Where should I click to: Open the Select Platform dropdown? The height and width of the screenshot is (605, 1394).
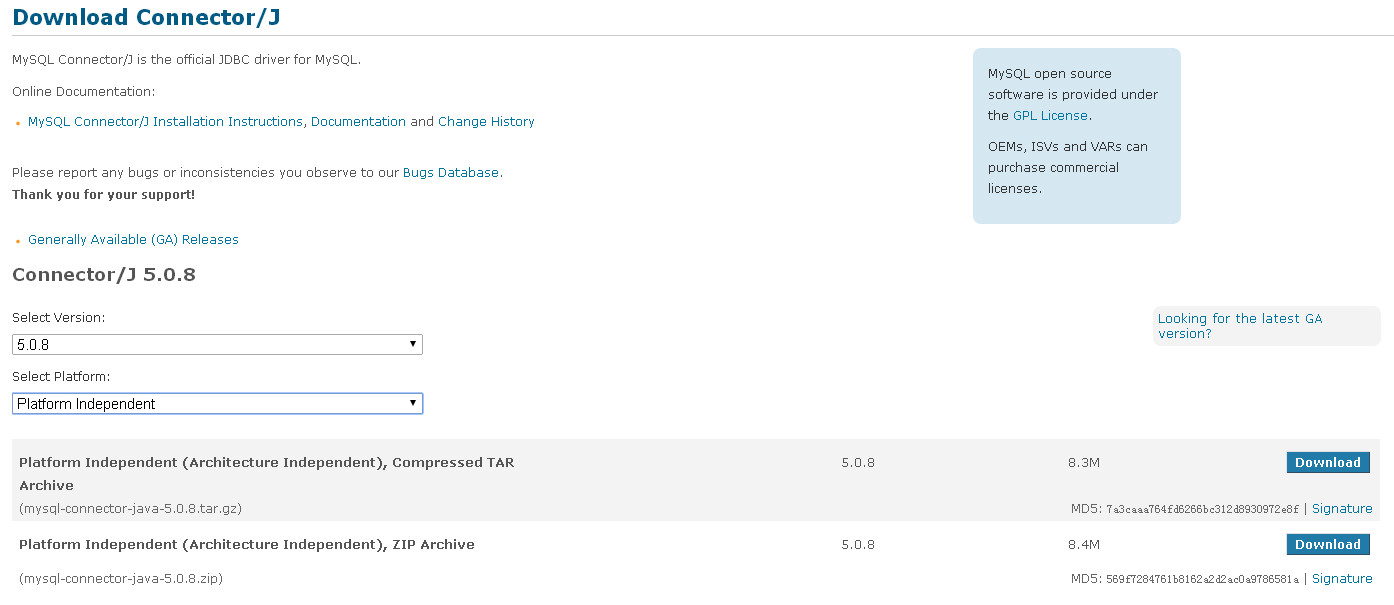tap(217, 404)
